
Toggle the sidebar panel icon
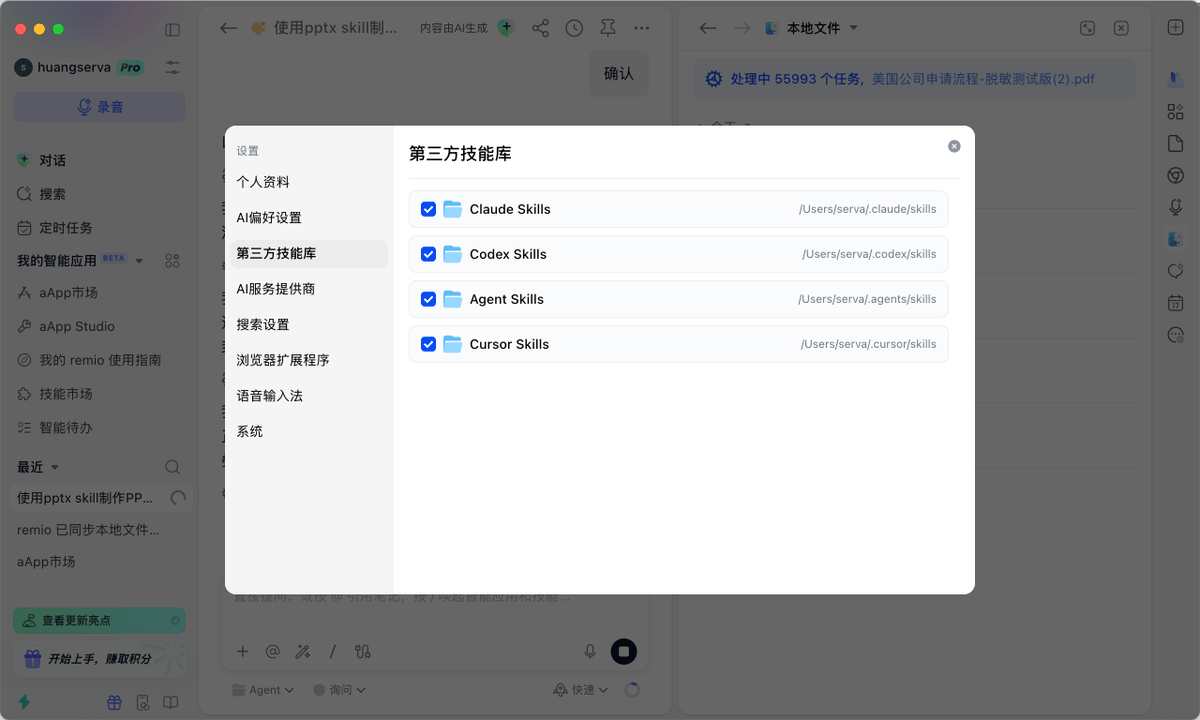172,30
